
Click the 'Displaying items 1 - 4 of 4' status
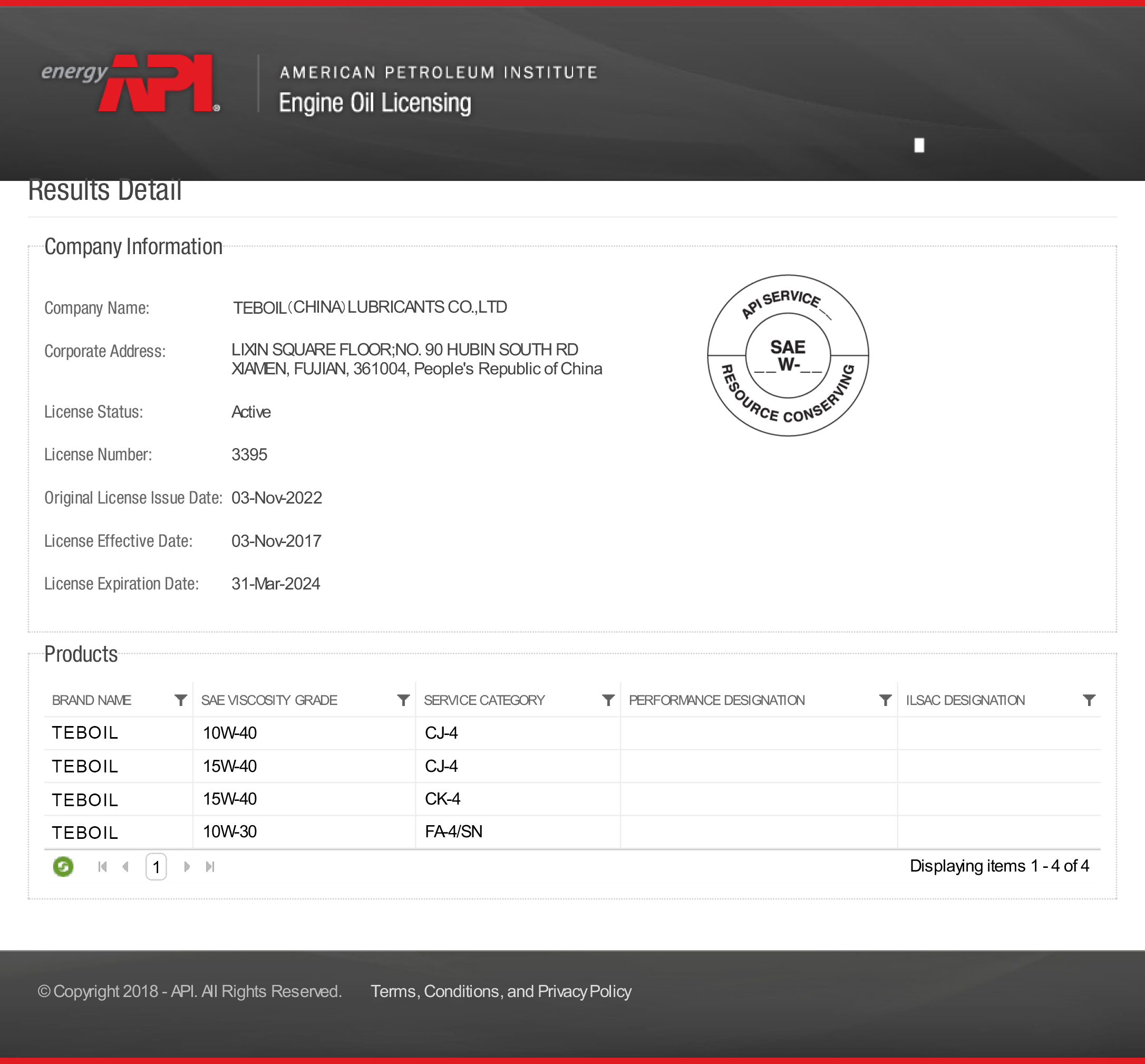(1000, 866)
